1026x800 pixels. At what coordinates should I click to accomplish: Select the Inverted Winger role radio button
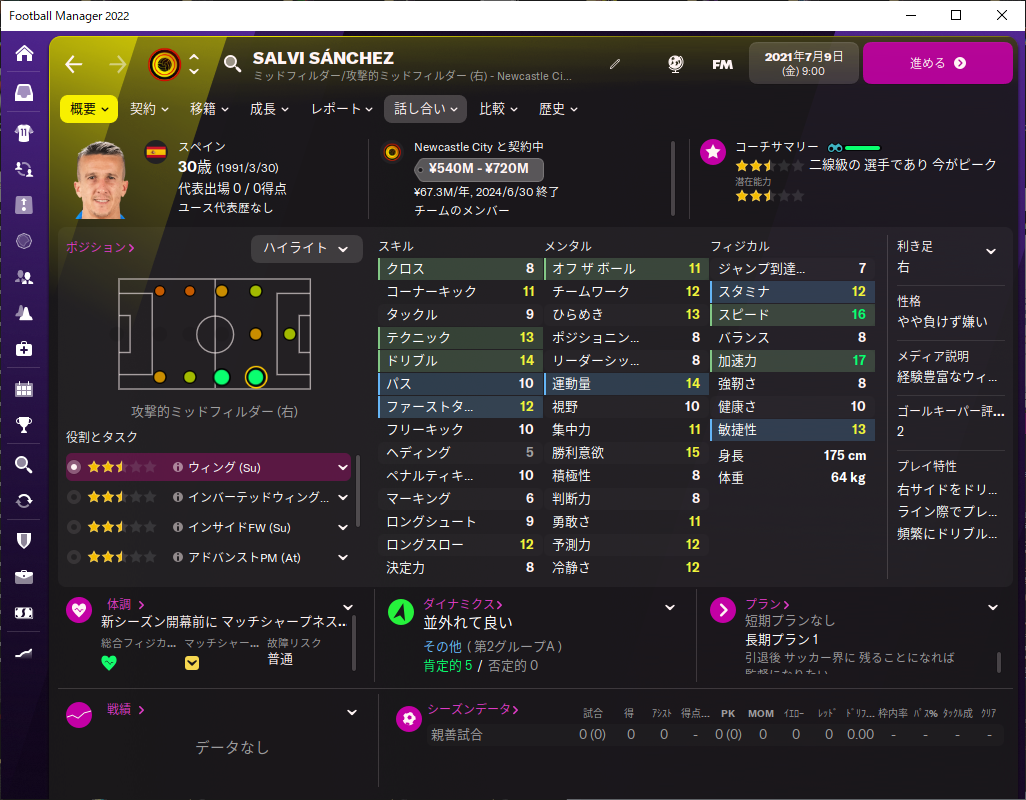click(x=74, y=497)
